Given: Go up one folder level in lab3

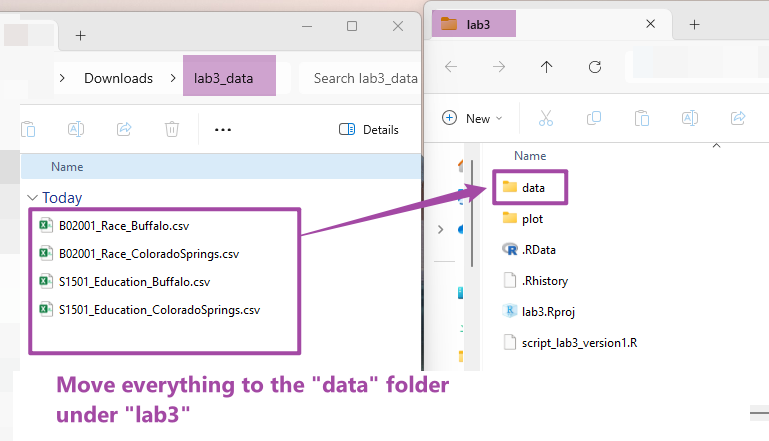Looking at the screenshot, I should tap(546, 67).
